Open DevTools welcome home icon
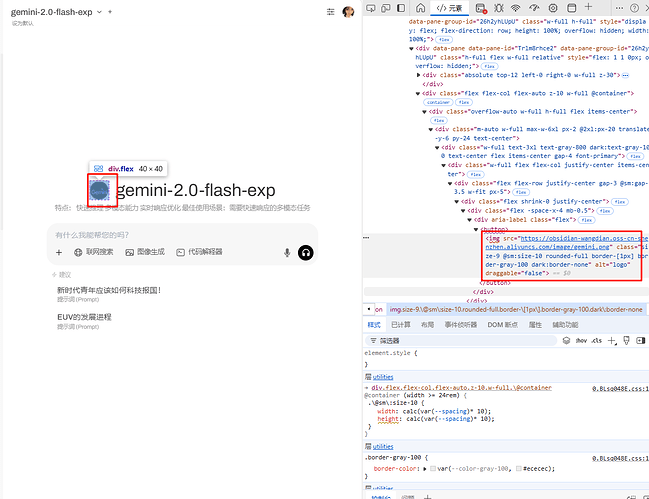The height and width of the screenshot is (499, 649). click(x=421, y=8)
